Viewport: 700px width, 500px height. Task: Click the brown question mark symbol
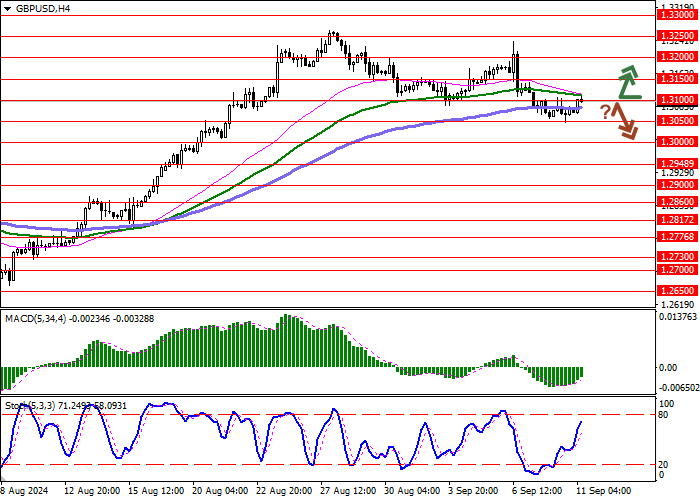(x=605, y=112)
